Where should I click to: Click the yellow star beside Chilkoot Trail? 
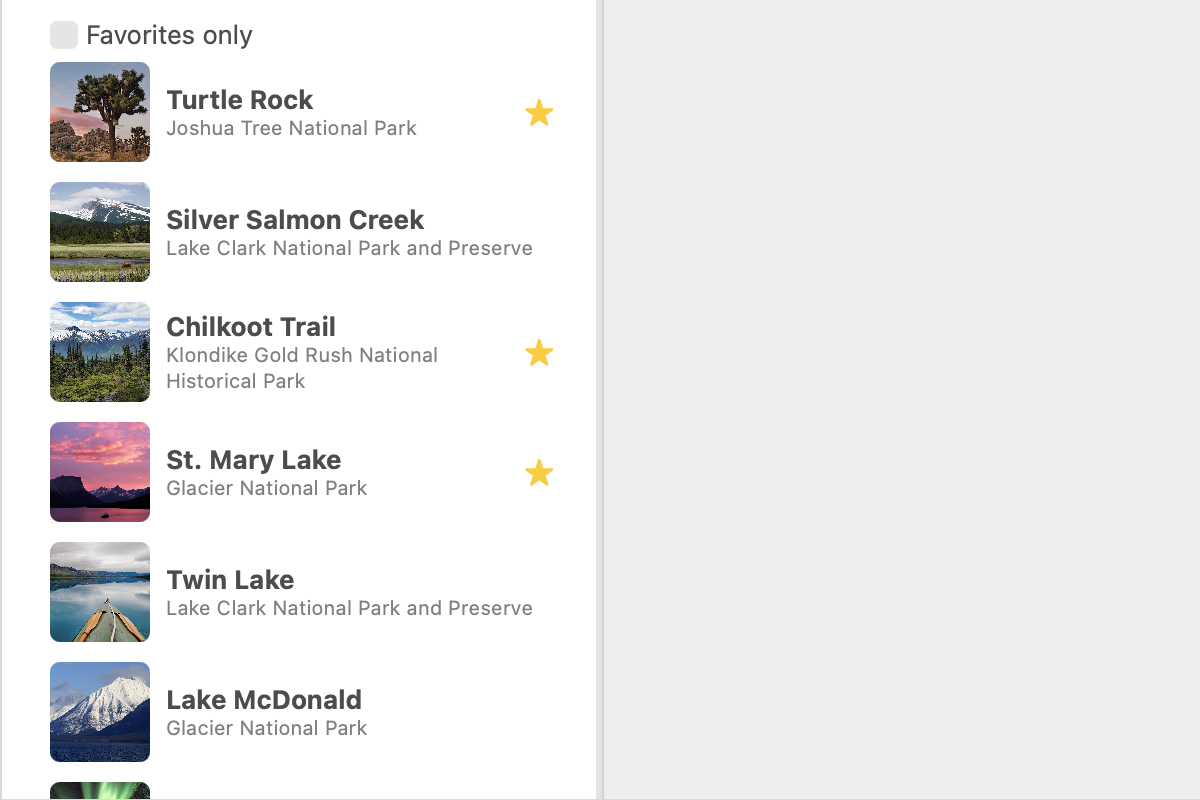click(x=539, y=353)
